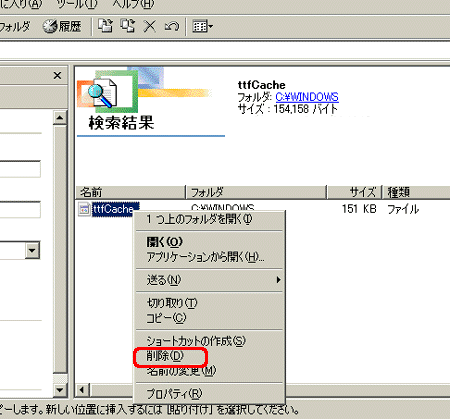Click the upper text field in search pane

tap(20, 169)
